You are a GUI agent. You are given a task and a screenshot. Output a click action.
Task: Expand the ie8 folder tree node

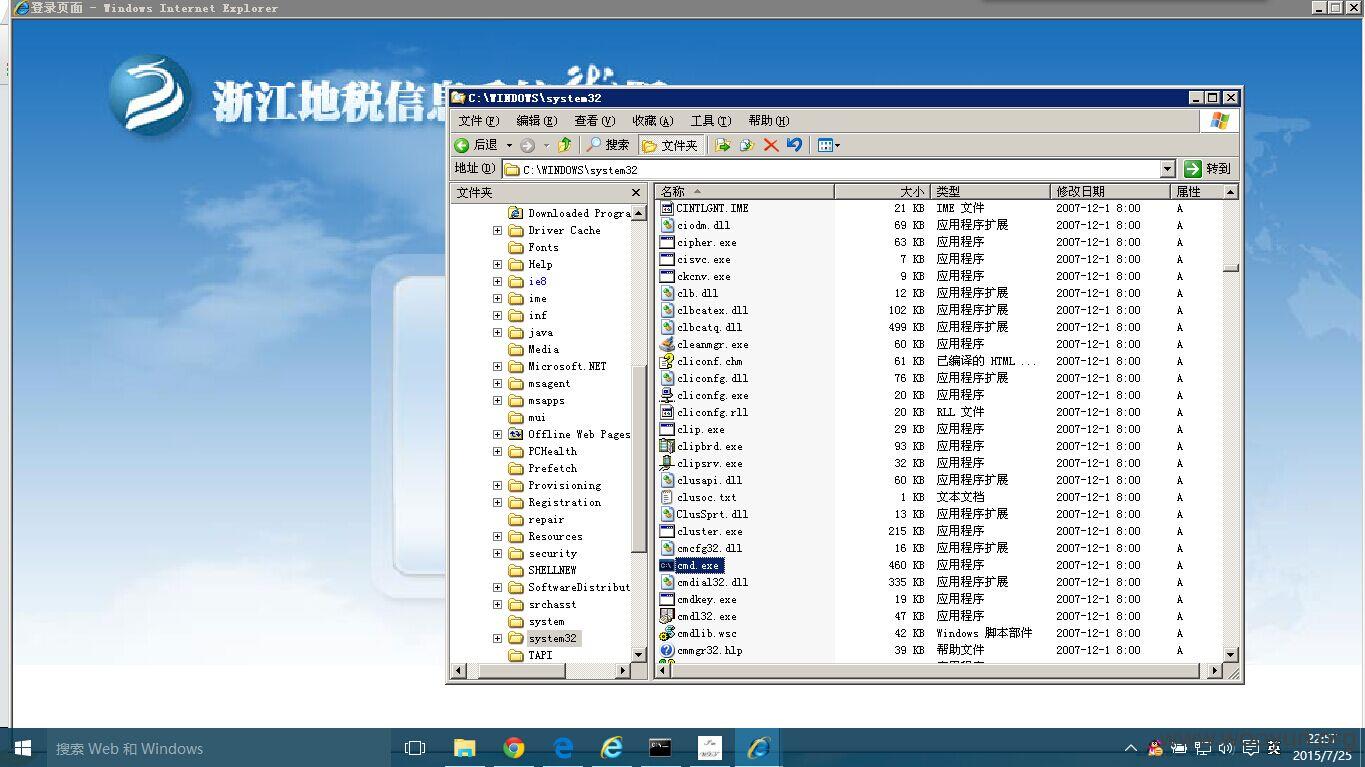pyautogui.click(x=497, y=281)
